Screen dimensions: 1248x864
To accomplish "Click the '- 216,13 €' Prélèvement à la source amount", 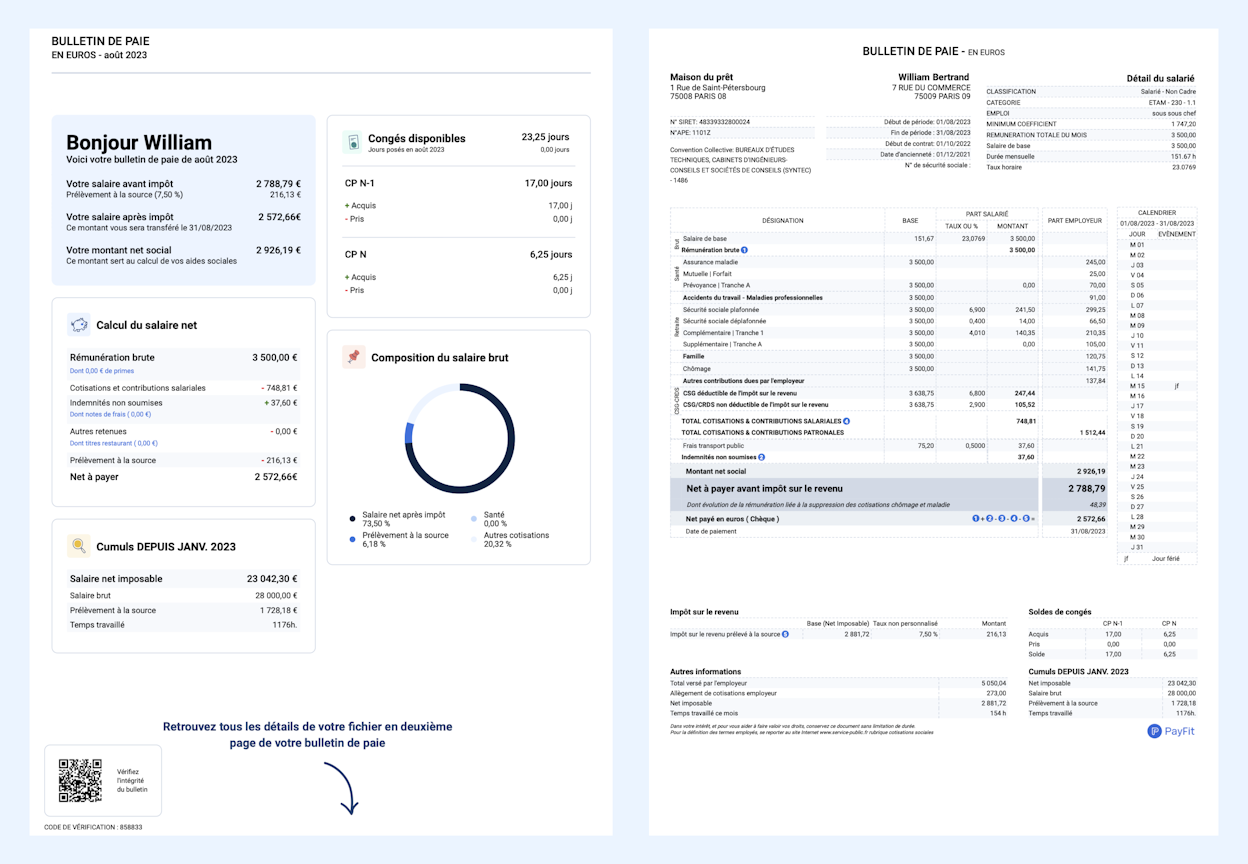I will (279, 460).
